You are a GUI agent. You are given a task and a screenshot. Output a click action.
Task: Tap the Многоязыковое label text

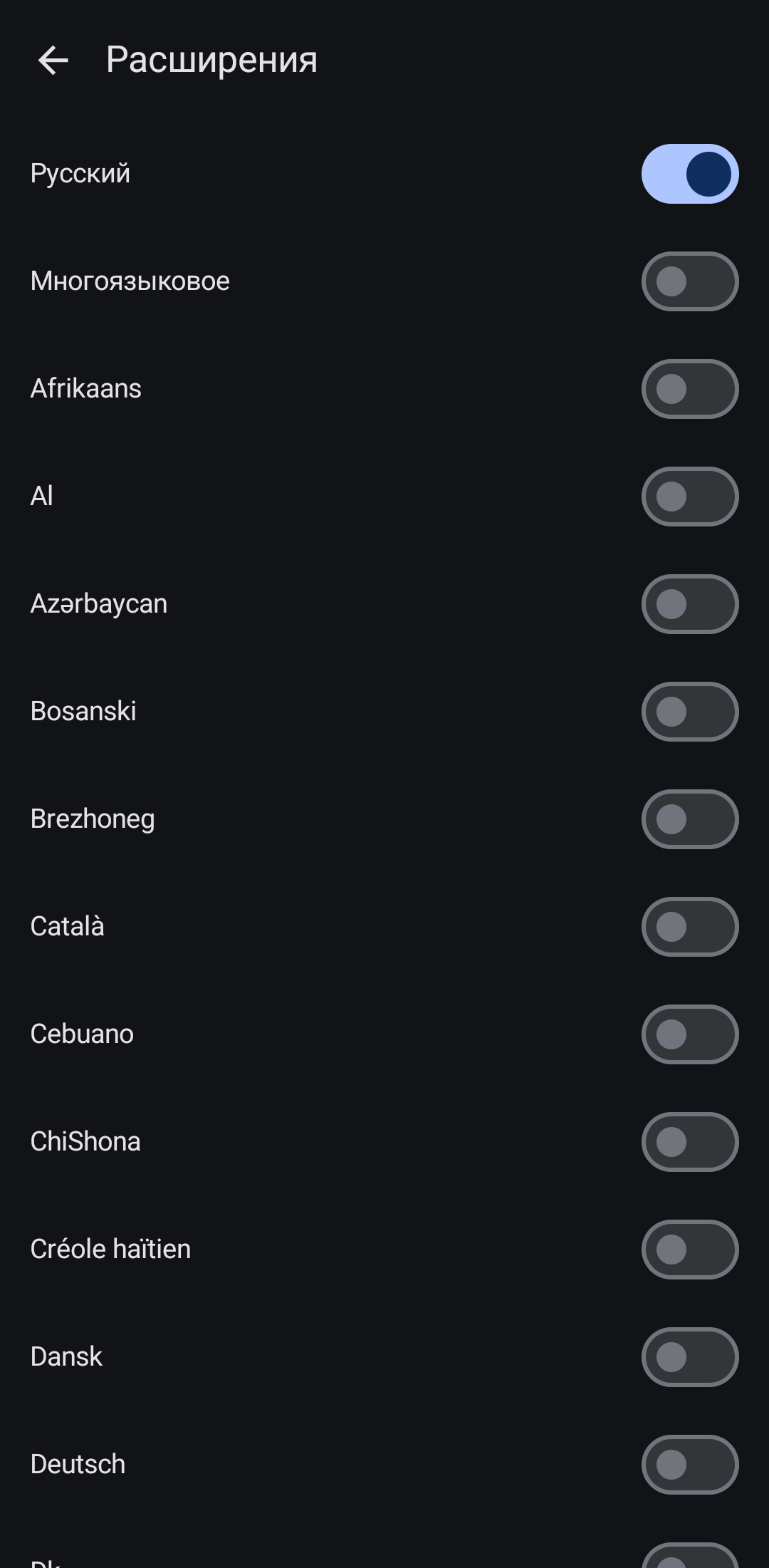pyautogui.click(x=130, y=281)
